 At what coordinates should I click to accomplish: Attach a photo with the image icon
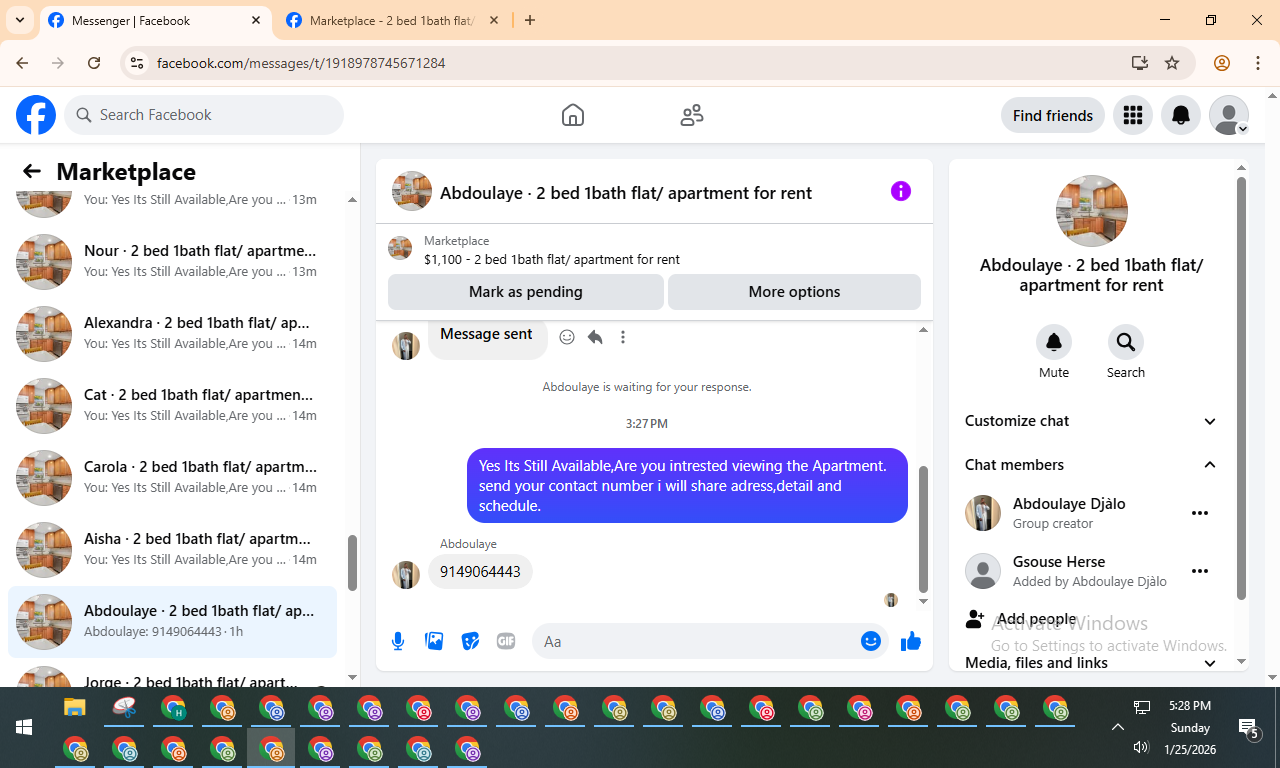(x=434, y=641)
